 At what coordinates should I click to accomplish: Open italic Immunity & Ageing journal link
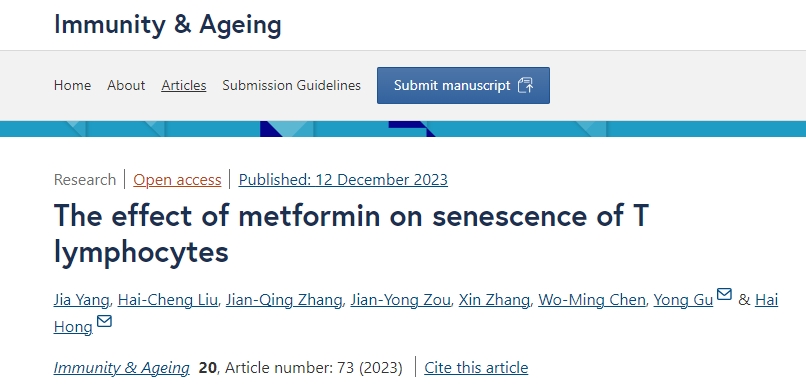pos(121,367)
